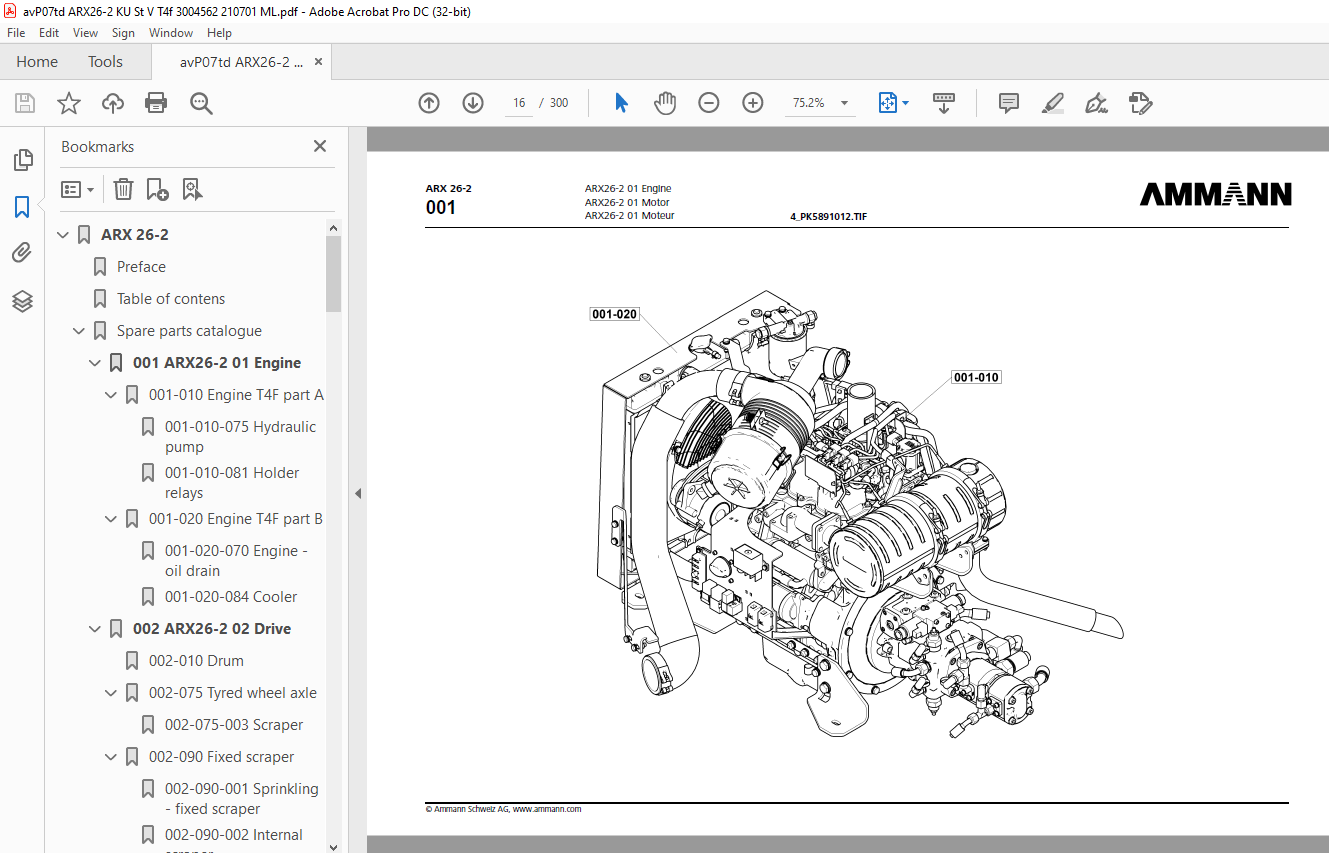Collapse 002-090 Fixed scraper node
Screen dimensions: 1329x853
[x=112, y=757]
